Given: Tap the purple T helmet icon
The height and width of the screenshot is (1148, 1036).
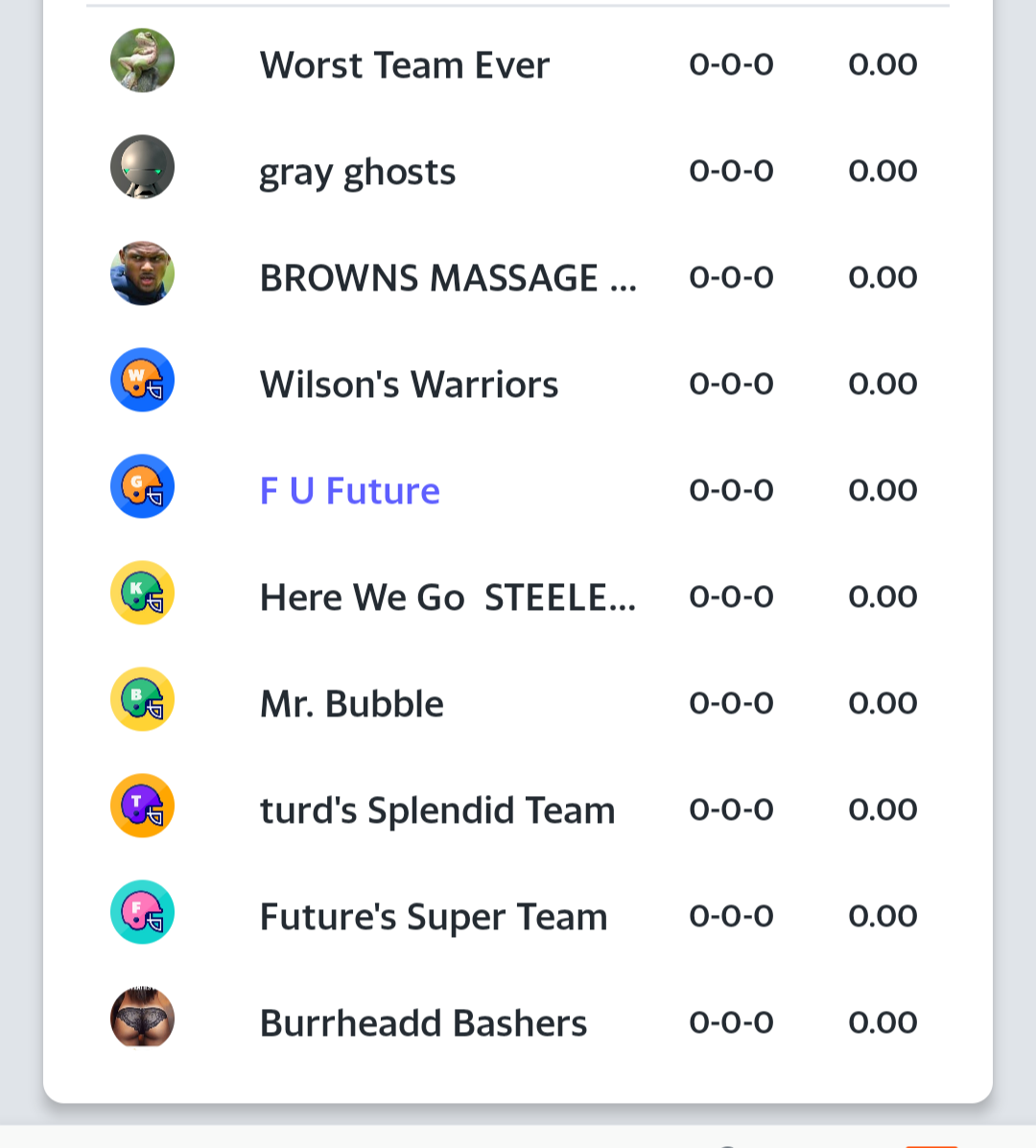Looking at the screenshot, I should tap(142, 806).
